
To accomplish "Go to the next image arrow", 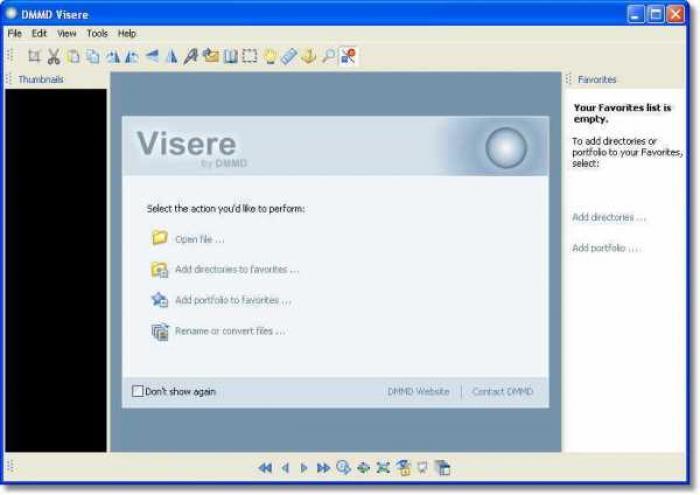I will [x=304, y=468].
